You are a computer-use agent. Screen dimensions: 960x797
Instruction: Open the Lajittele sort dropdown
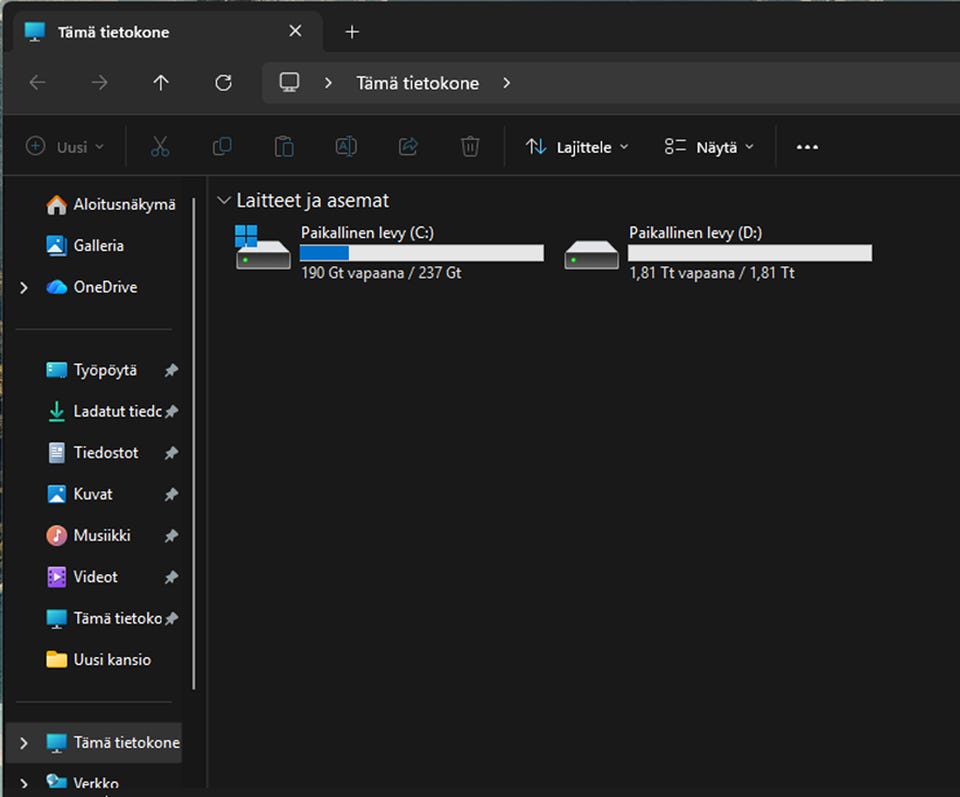point(578,147)
